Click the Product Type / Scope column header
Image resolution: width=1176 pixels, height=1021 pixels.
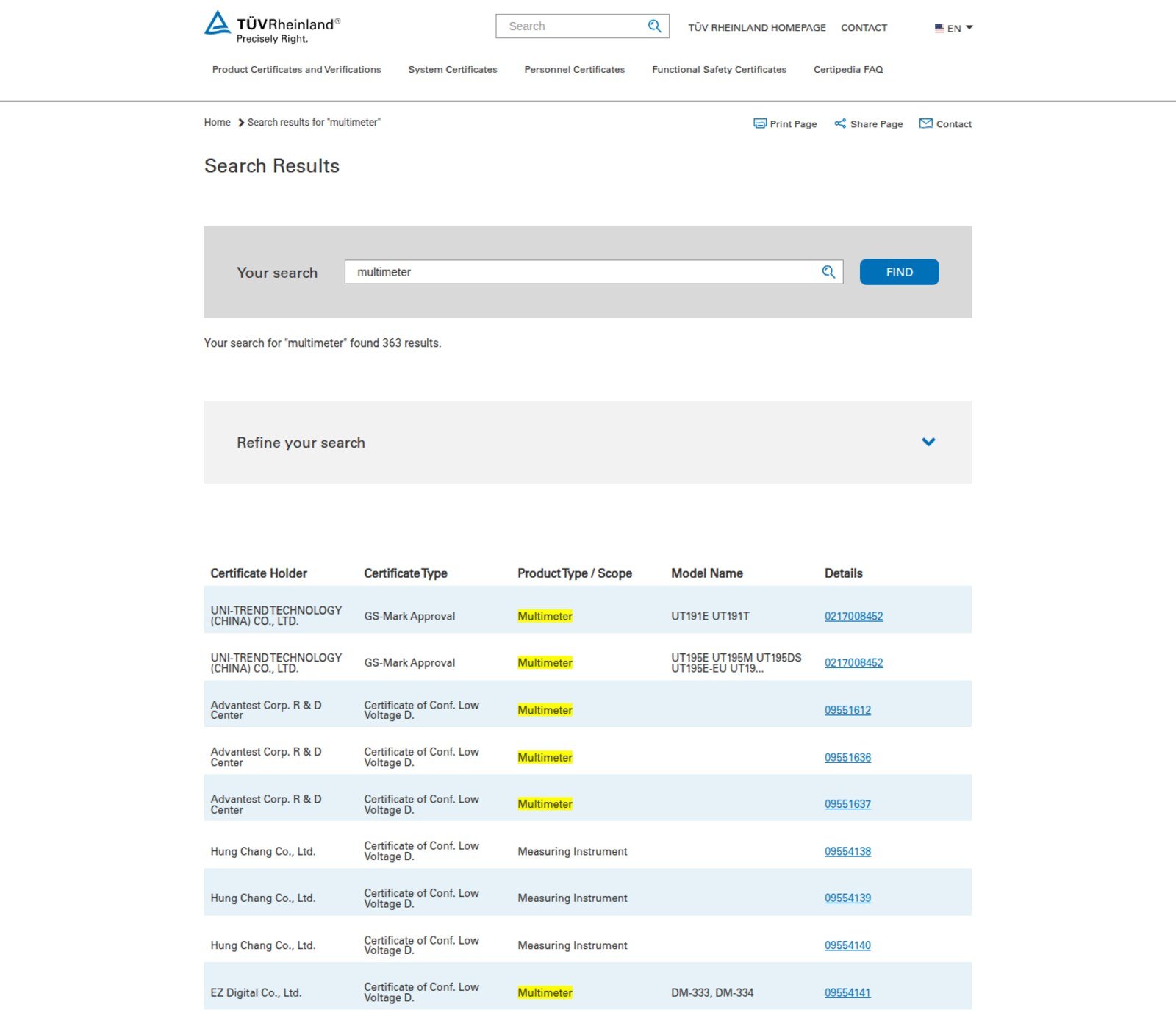pyautogui.click(x=575, y=573)
